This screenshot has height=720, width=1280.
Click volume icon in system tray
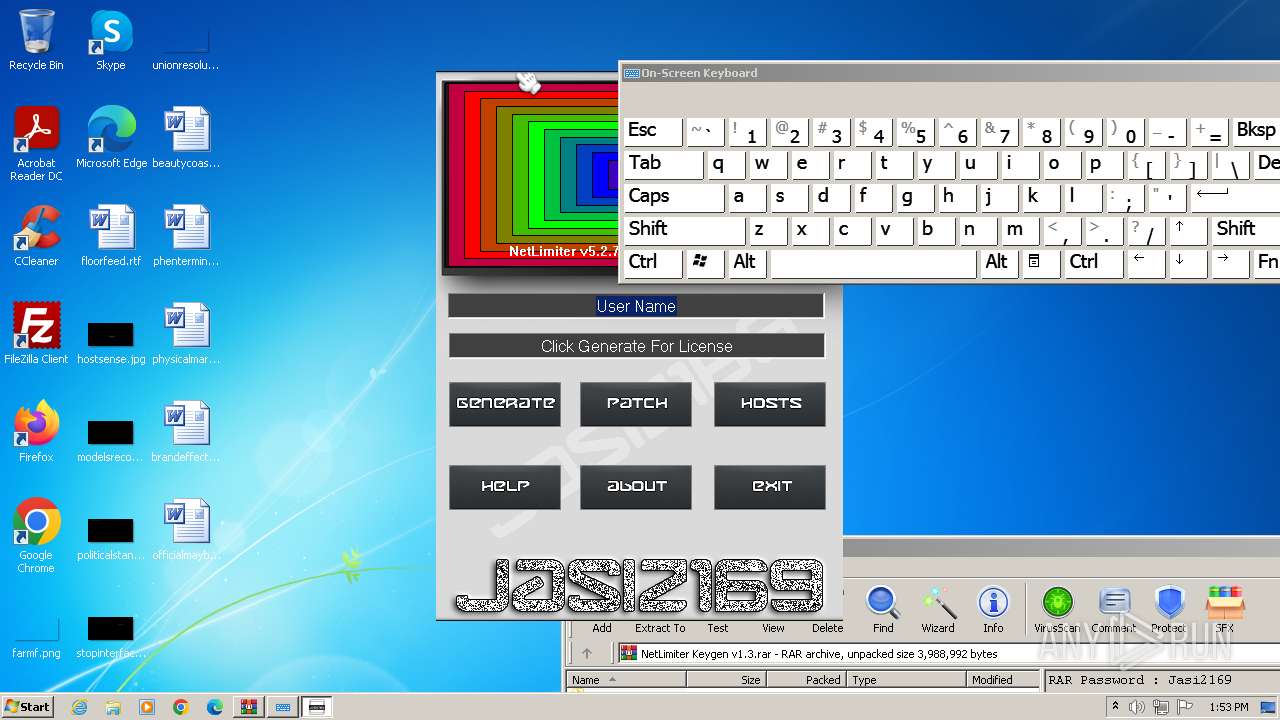click(x=1137, y=707)
